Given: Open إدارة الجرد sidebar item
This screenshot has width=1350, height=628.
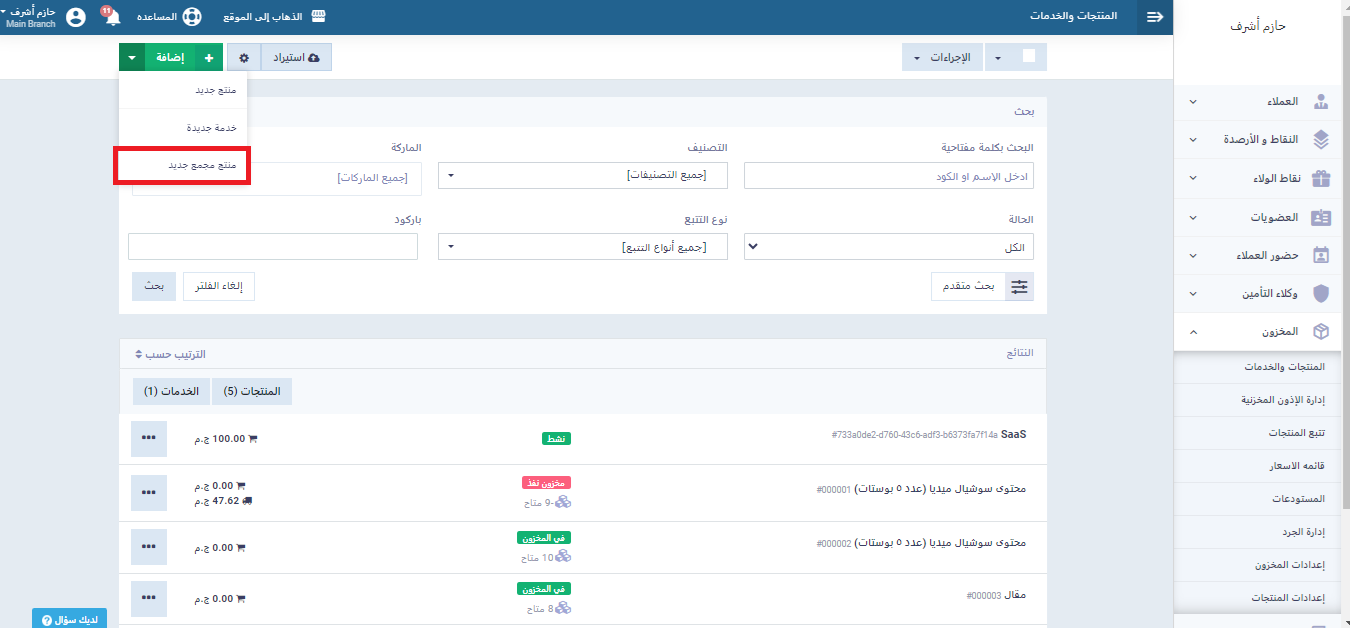Looking at the screenshot, I should point(1257,531).
